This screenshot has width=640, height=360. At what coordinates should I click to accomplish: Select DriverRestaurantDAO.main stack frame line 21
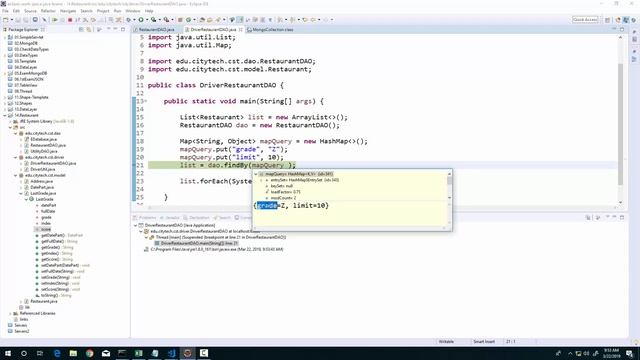(x=199, y=243)
